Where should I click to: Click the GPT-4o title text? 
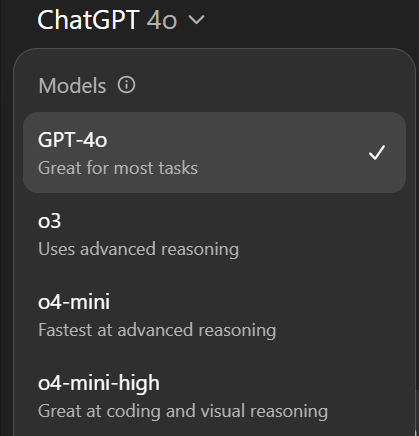(x=72, y=140)
